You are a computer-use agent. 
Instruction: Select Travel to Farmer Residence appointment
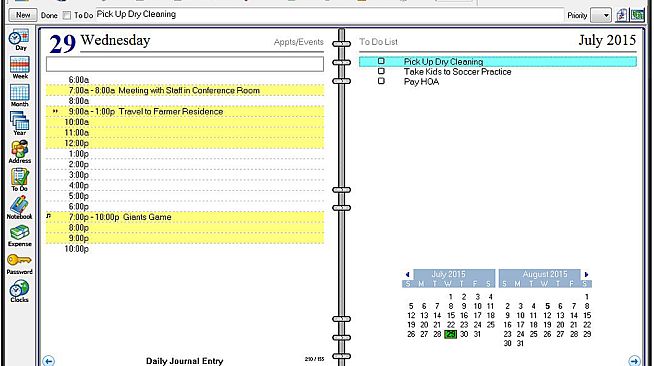pyautogui.click(x=185, y=112)
